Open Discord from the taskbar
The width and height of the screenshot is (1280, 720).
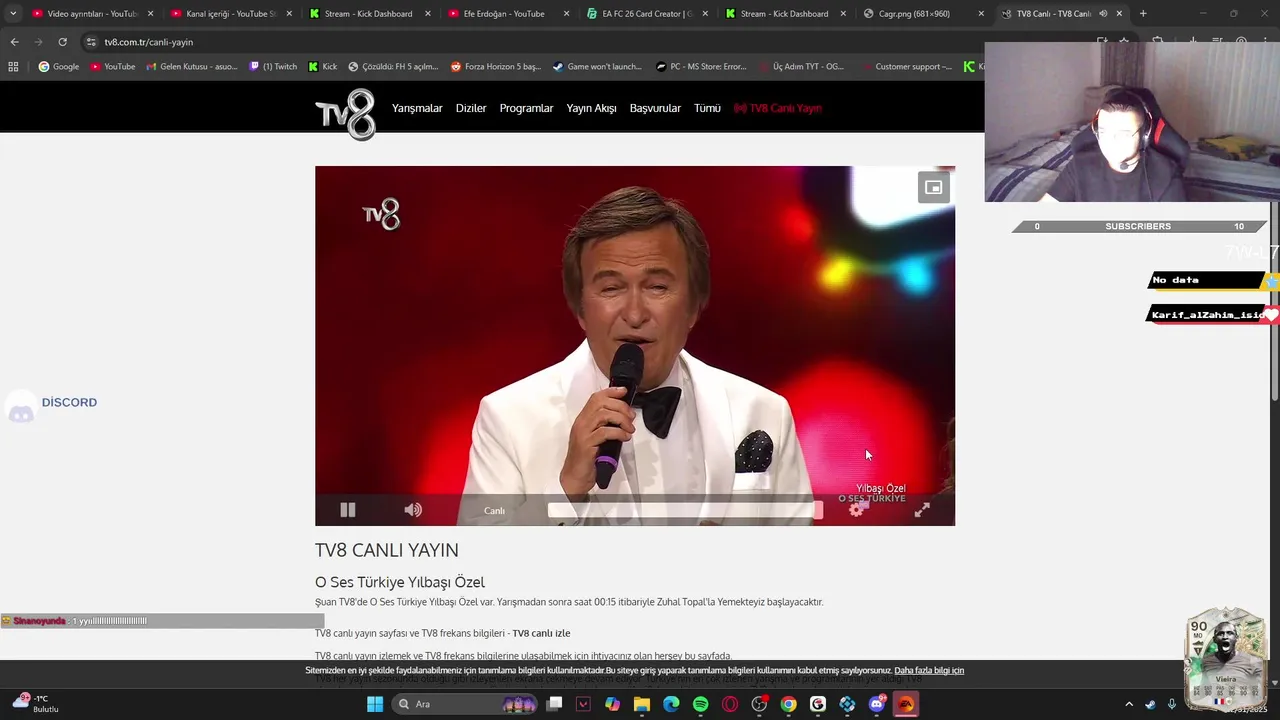pos(877,704)
